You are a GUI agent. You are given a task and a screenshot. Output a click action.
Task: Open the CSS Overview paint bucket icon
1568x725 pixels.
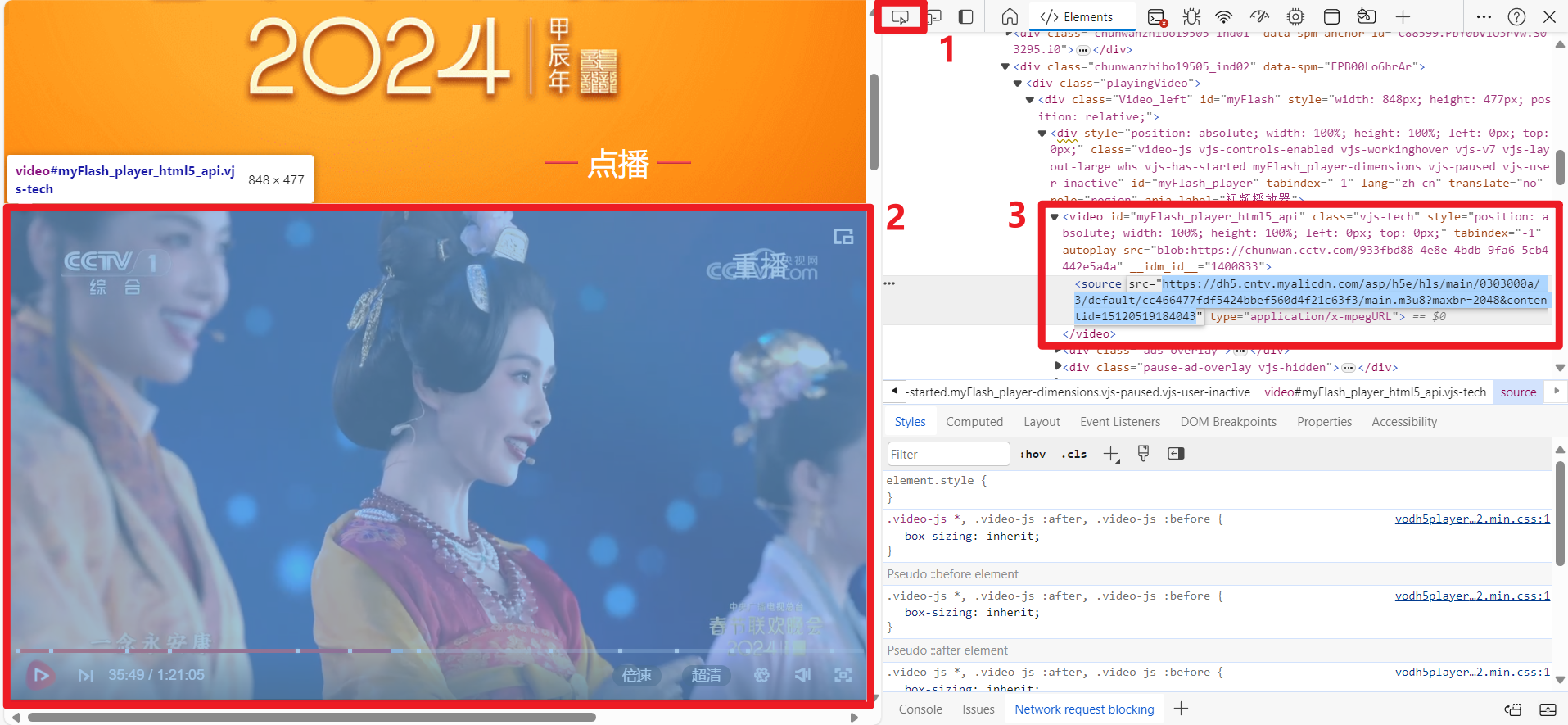(1367, 17)
